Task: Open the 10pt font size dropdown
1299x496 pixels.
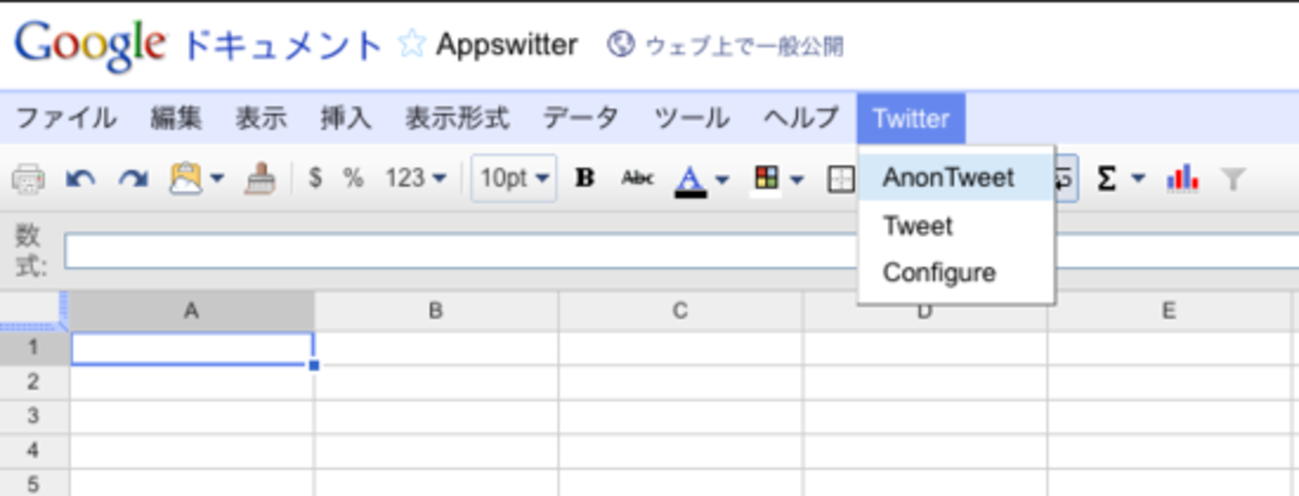Action: [x=514, y=178]
